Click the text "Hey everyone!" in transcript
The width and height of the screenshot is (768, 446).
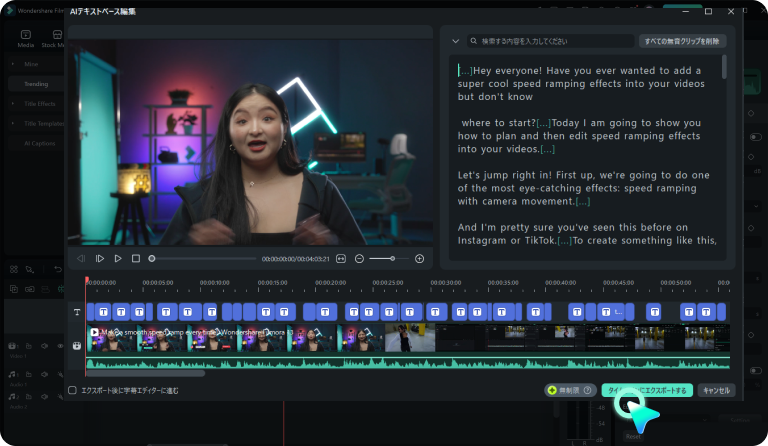507,70
